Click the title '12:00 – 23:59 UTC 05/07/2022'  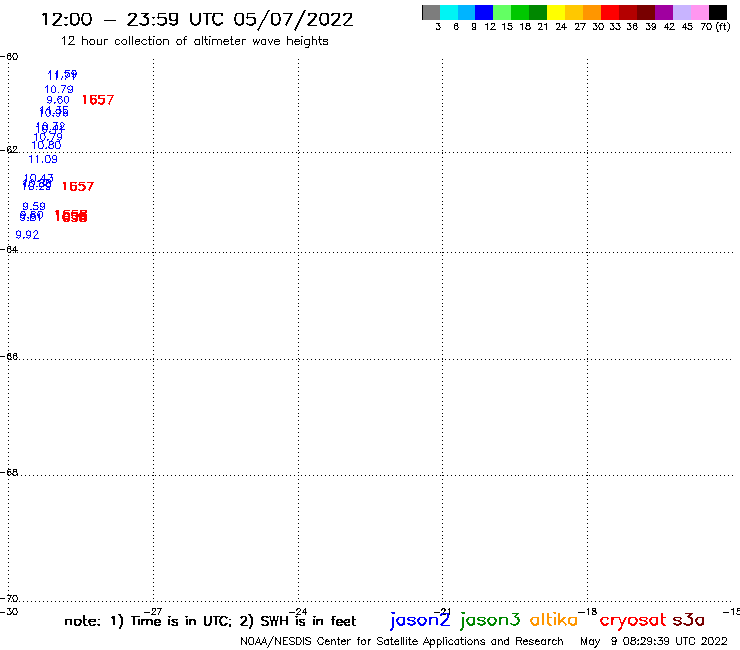[x=197, y=20]
